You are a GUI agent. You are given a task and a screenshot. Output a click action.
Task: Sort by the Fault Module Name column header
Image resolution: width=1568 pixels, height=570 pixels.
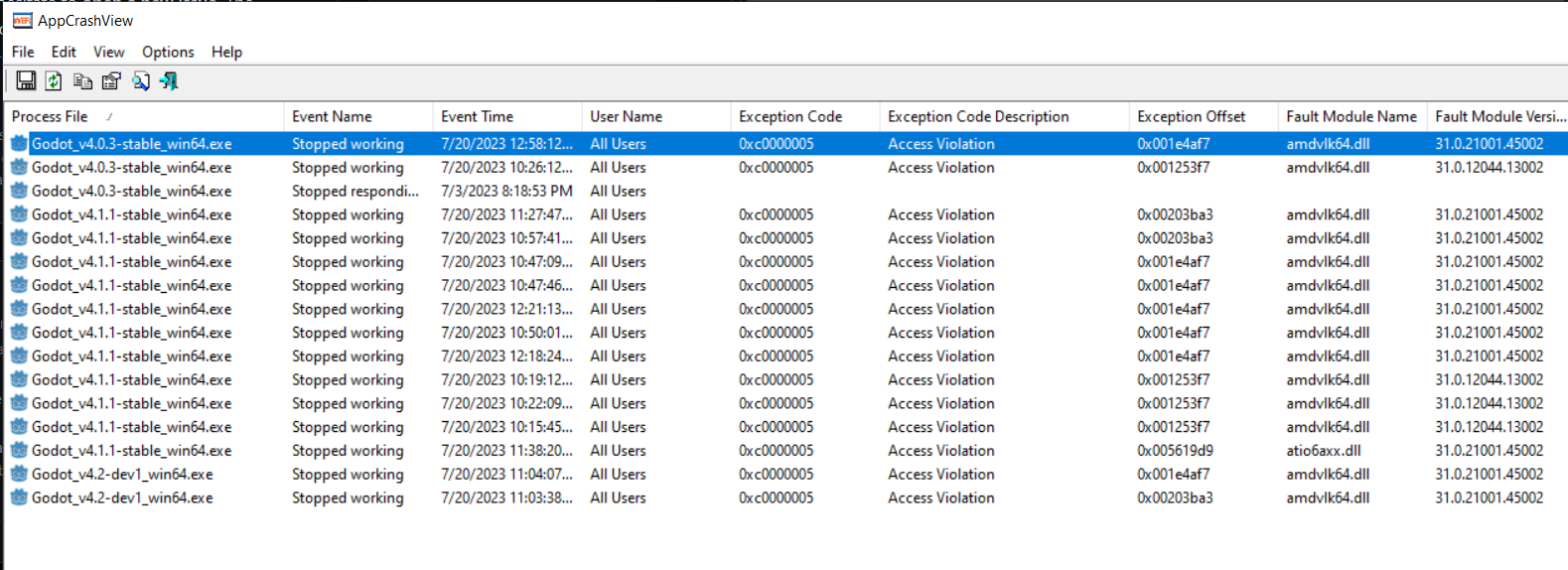pos(1353,116)
